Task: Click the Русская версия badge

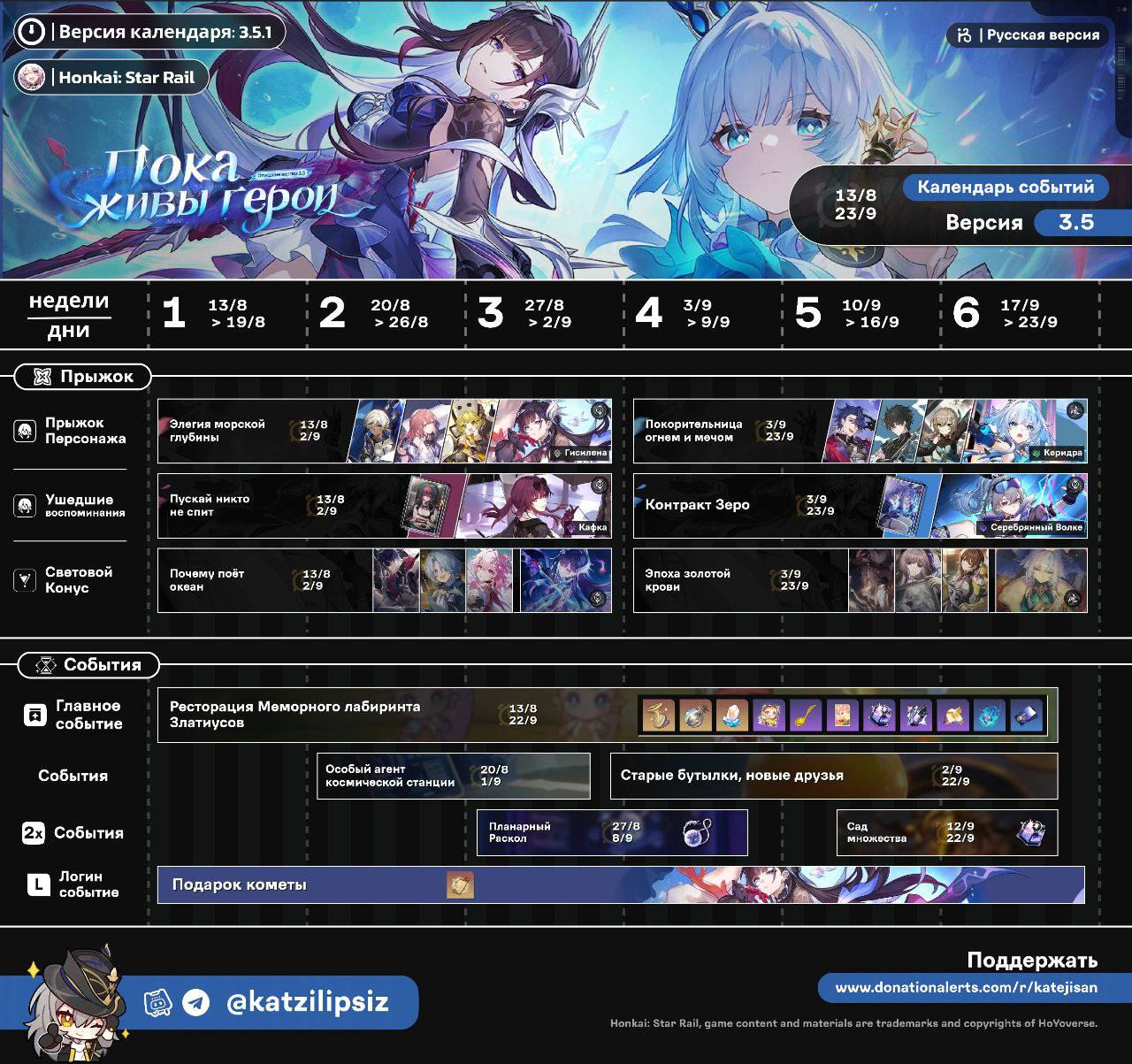Action: pos(1027,35)
